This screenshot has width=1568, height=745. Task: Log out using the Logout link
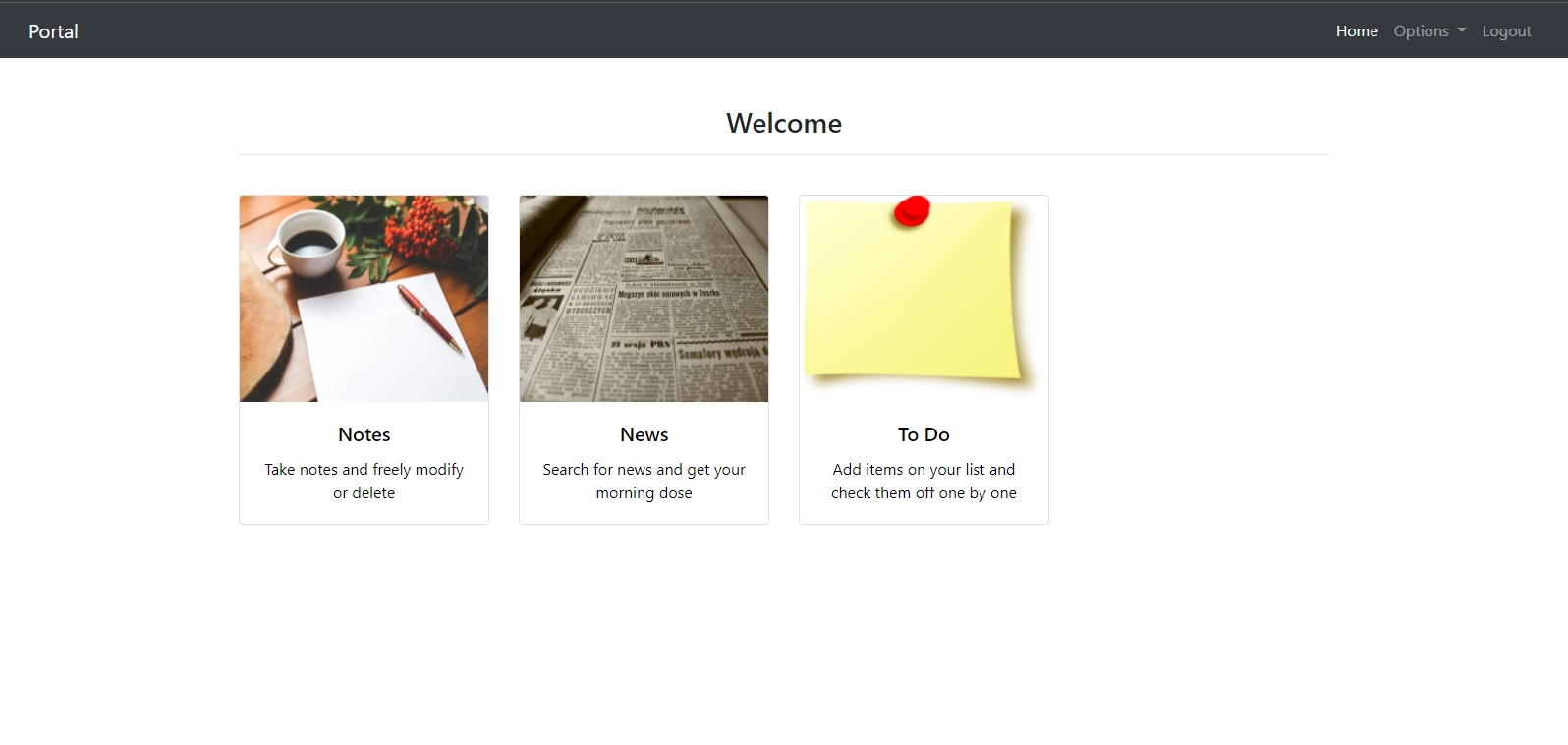1506,31
